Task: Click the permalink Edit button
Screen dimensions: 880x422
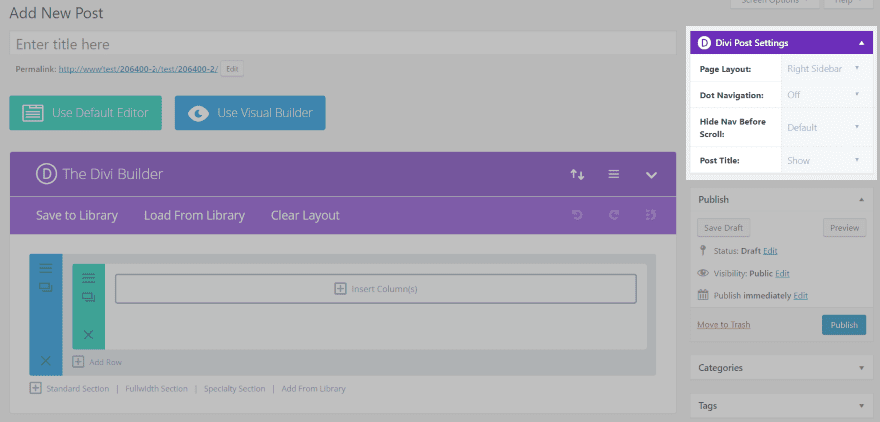Action: (x=232, y=69)
